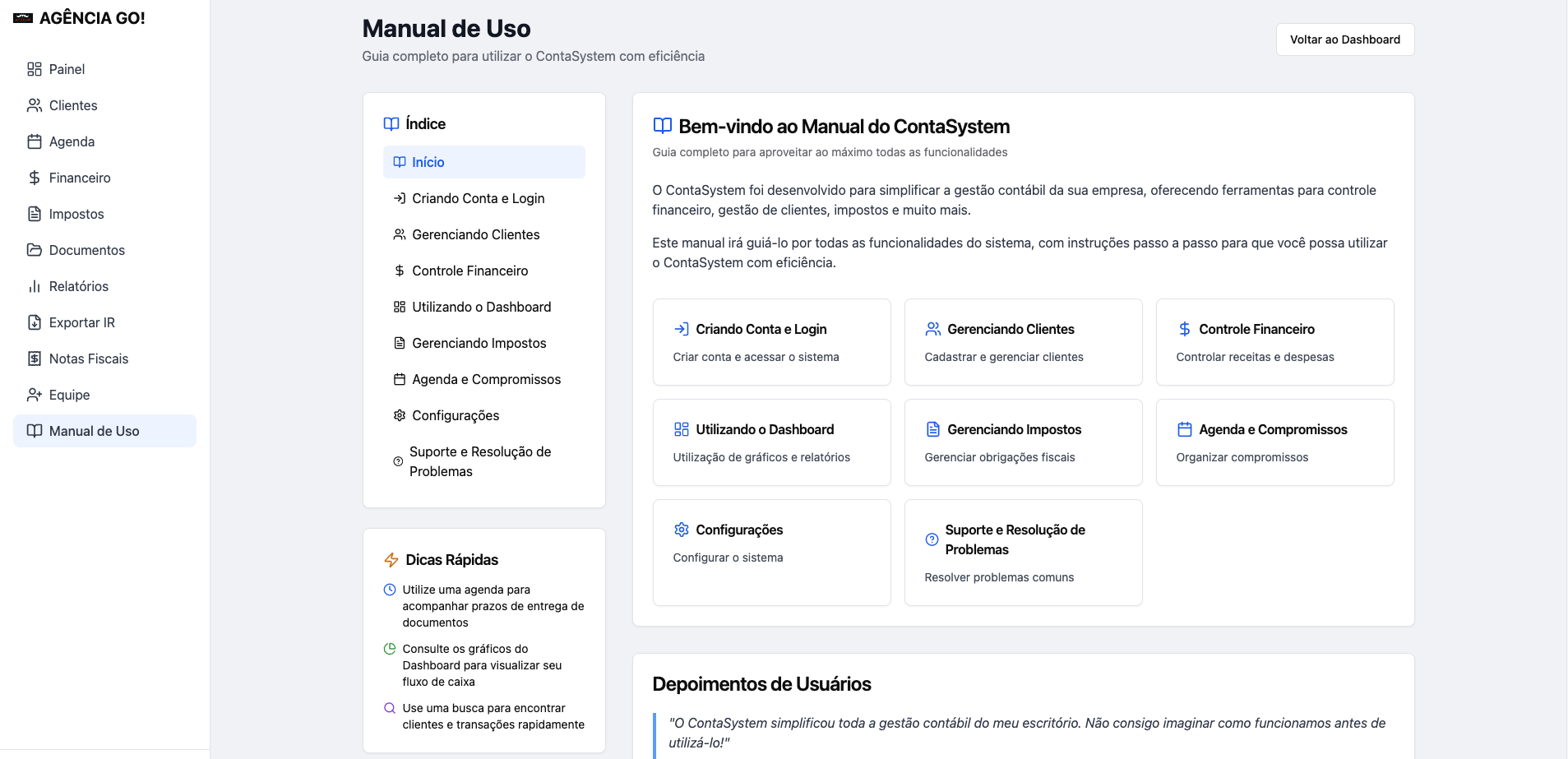Click the Clientes people icon in sidebar
The width and height of the screenshot is (1568, 759).
35,105
